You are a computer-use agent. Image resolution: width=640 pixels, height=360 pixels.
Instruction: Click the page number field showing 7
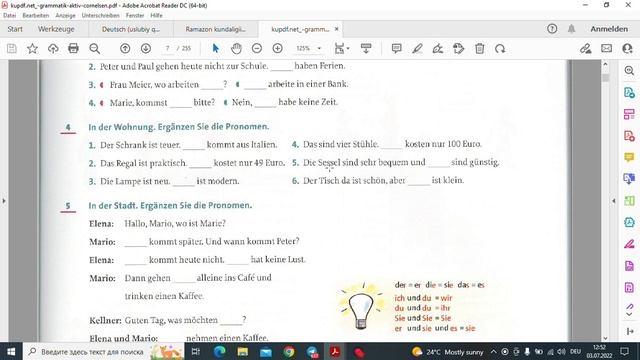click(x=167, y=48)
